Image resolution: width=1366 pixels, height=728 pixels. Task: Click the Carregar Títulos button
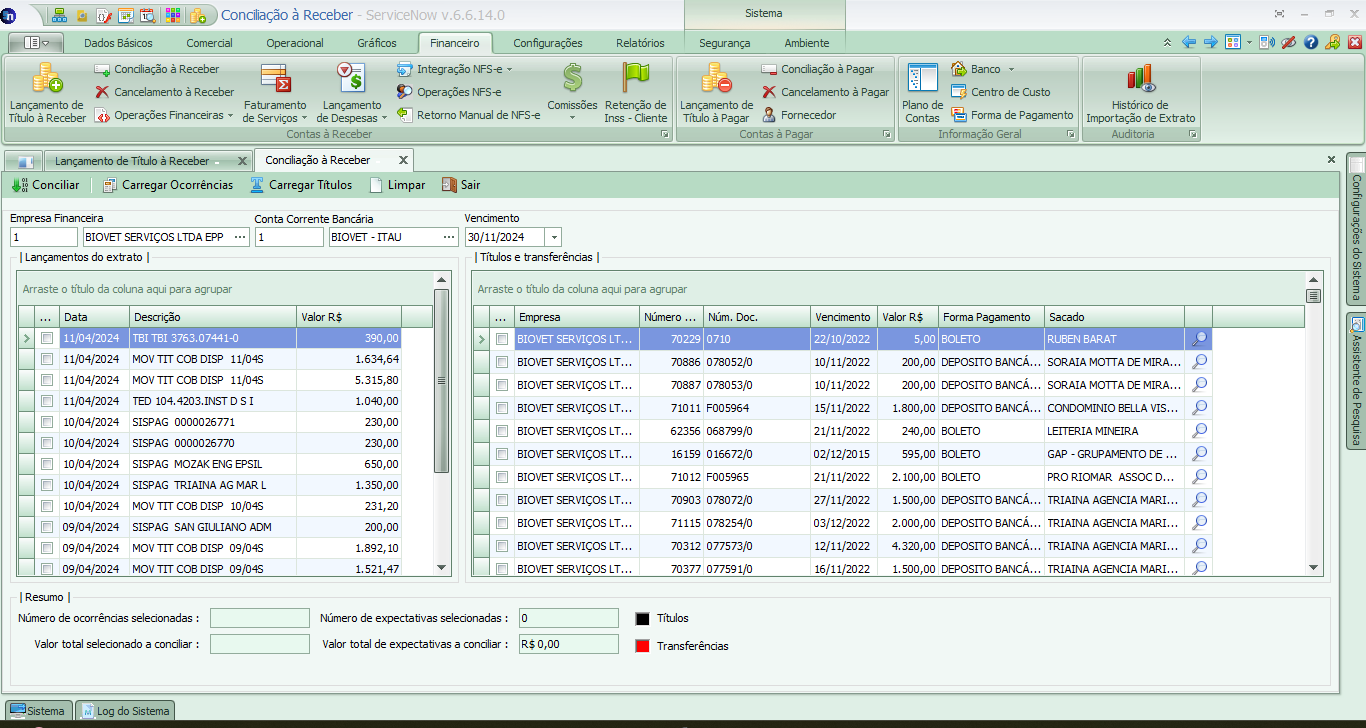[301, 185]
